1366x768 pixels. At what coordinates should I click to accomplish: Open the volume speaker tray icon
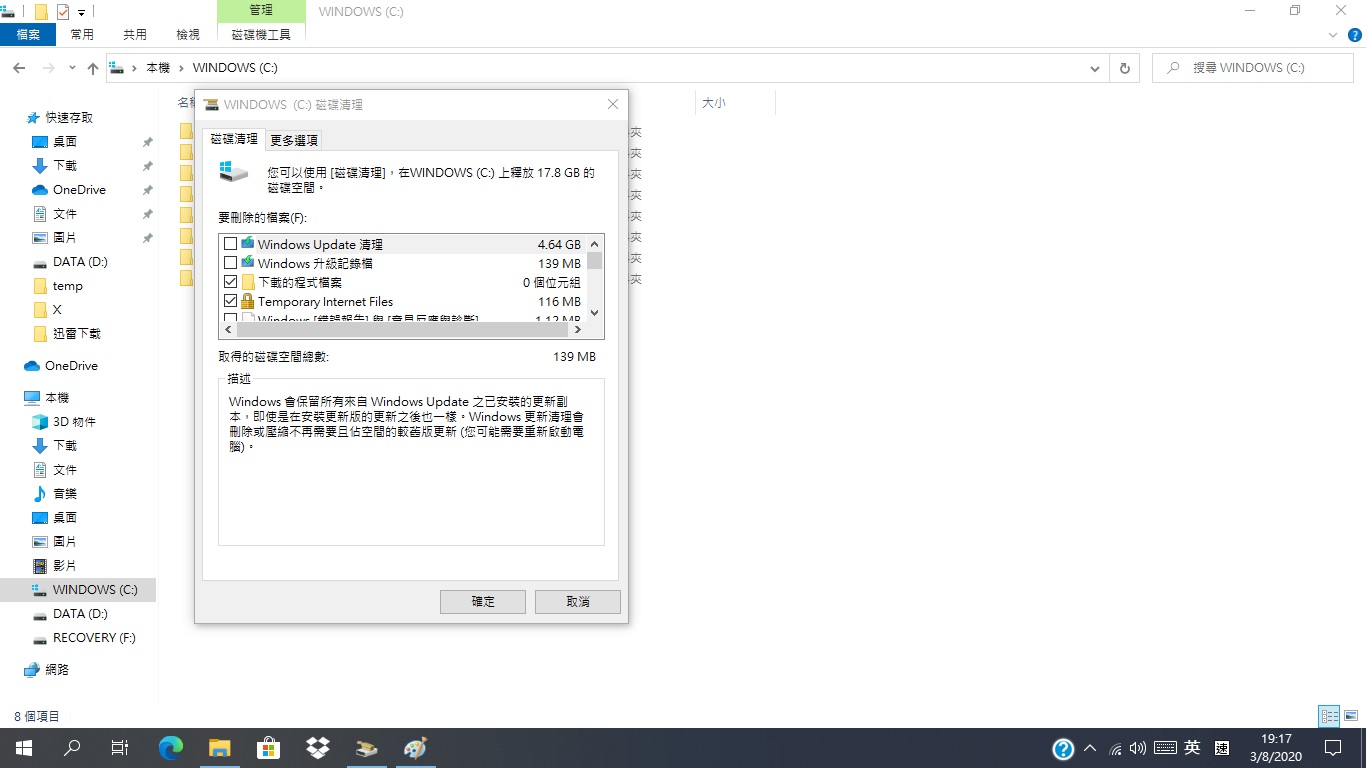point(1137,748)
